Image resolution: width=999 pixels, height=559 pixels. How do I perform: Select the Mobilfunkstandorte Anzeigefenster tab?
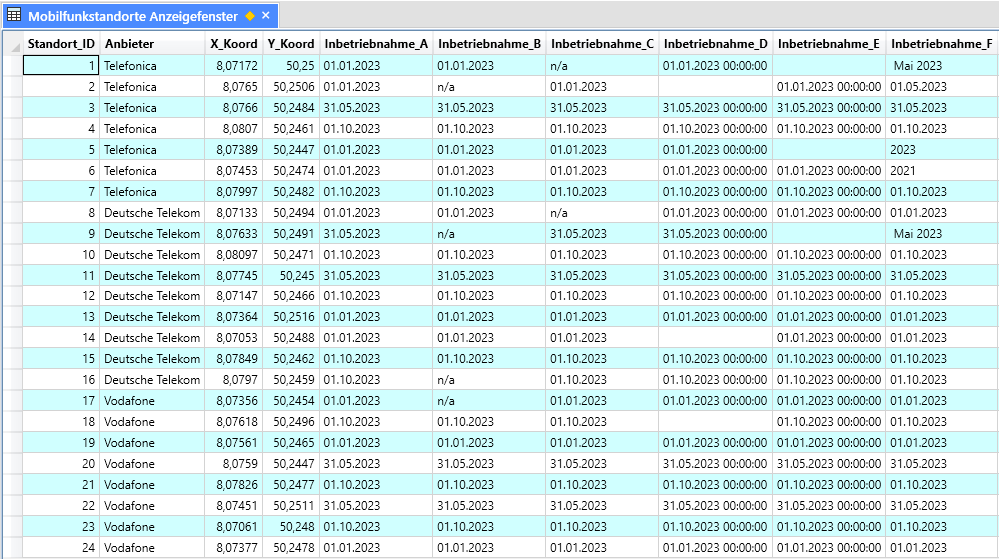click(140, 16)
